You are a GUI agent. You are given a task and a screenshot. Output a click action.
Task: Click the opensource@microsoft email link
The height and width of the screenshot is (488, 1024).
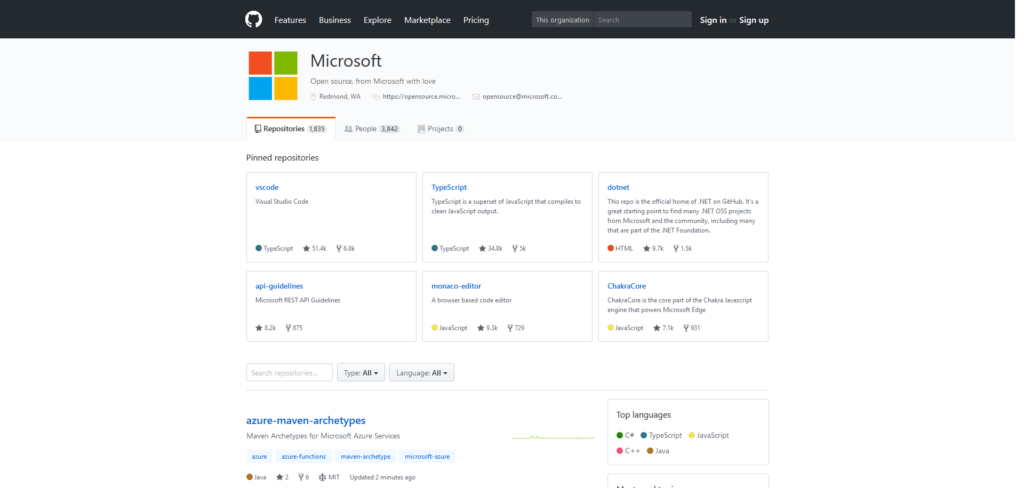click(522, 97)
